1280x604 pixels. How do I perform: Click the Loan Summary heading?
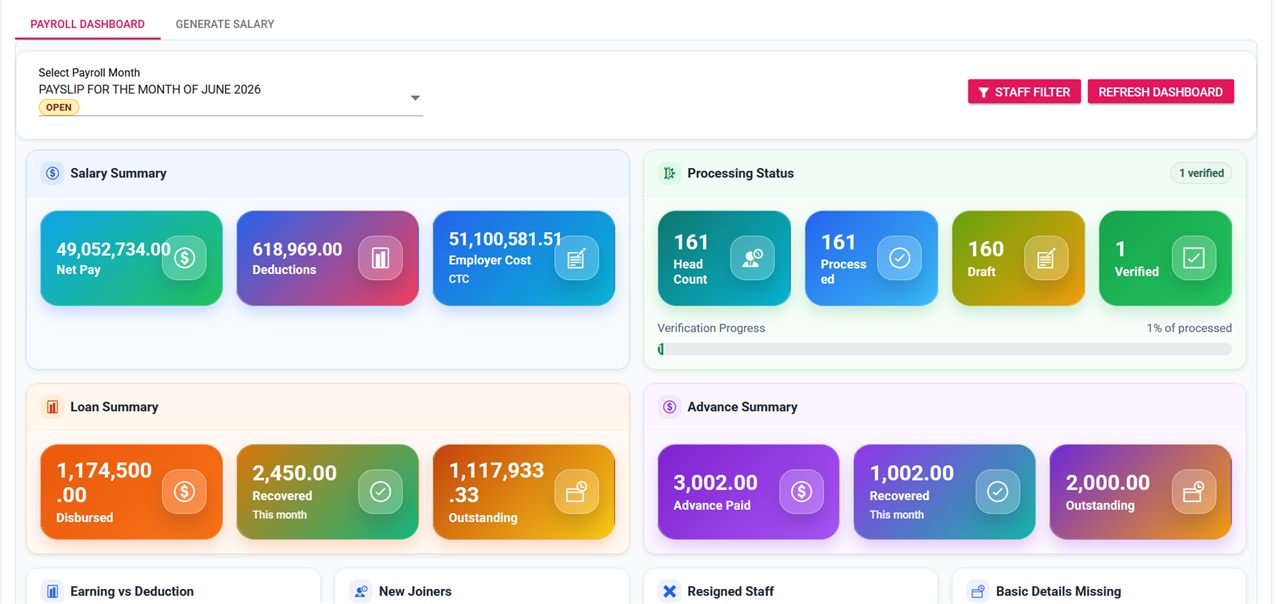[114, 407]
